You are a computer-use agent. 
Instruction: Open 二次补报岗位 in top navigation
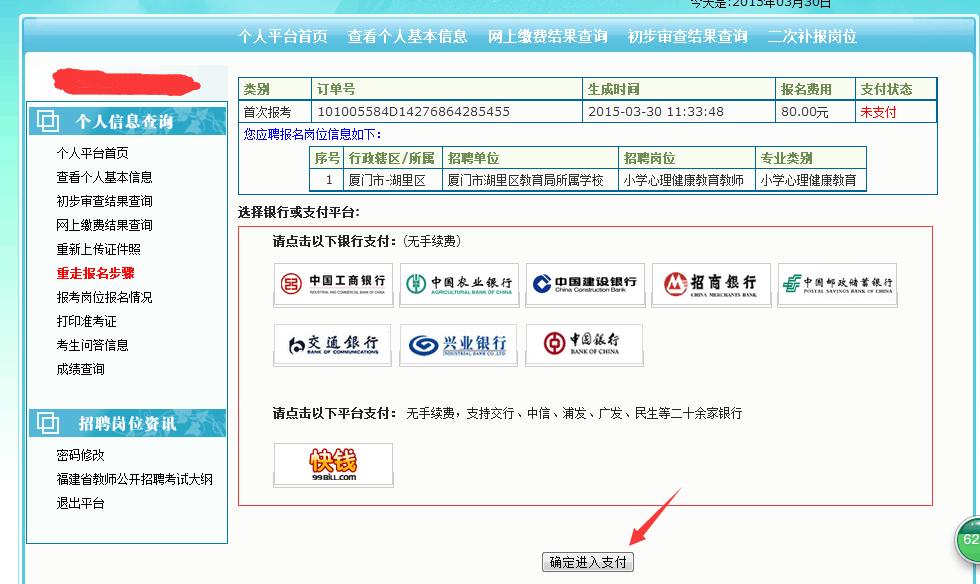pos(812,36)
